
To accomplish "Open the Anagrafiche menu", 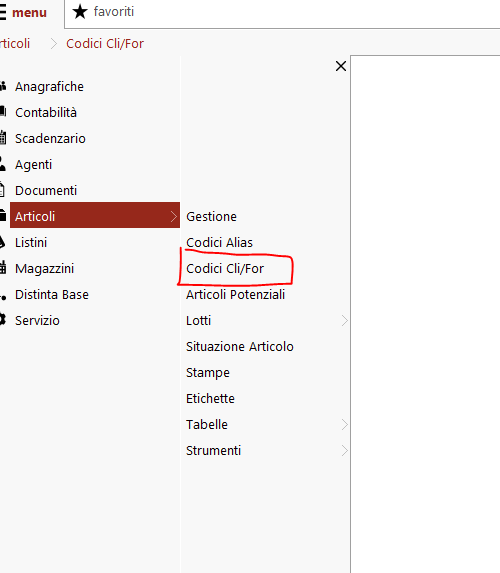I will 49,87.
